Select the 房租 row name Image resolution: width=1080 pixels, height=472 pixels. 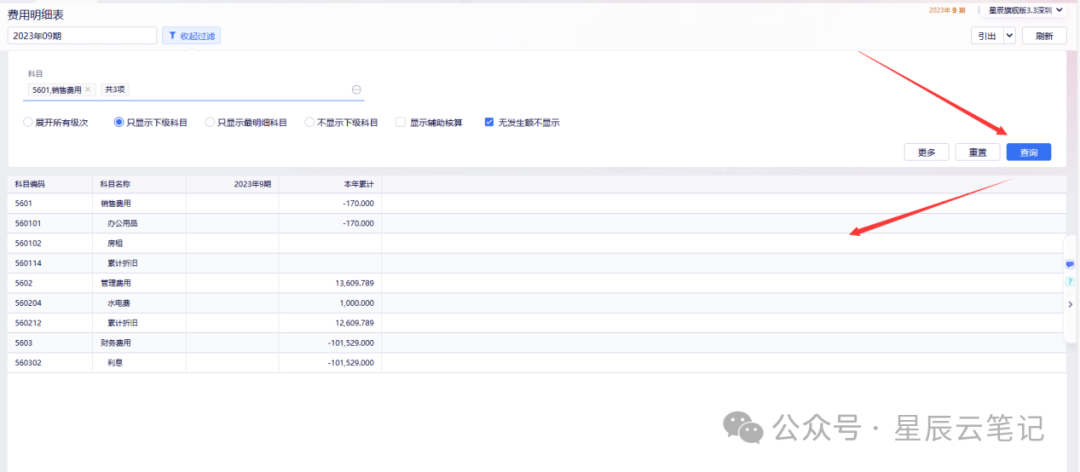click(114, 243)
